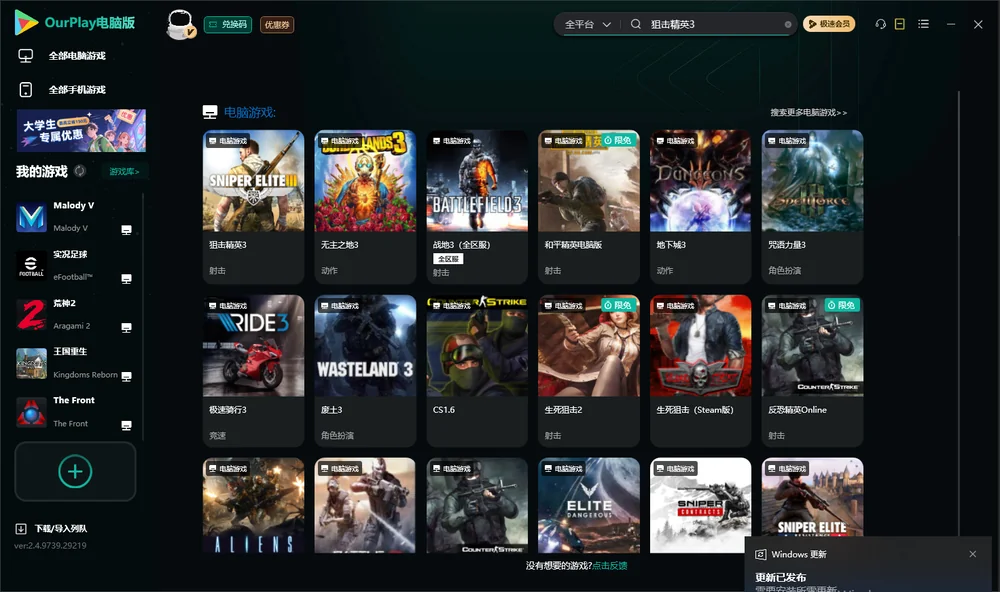
Task: Click the search magnifier icon
Action: point(635,24)
